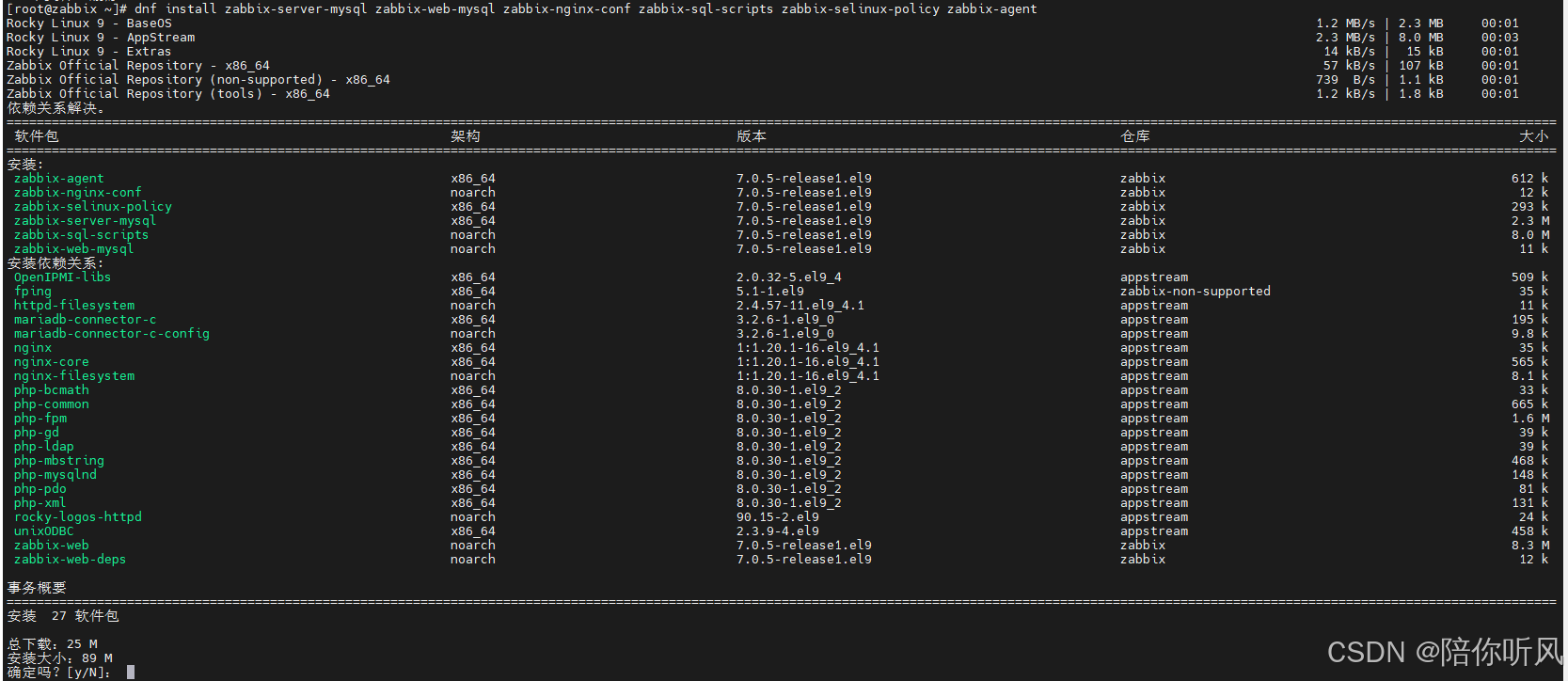Click the zabbix-server-mysql package name in table
The image size is (1568, 681).
tap(85, 220)
